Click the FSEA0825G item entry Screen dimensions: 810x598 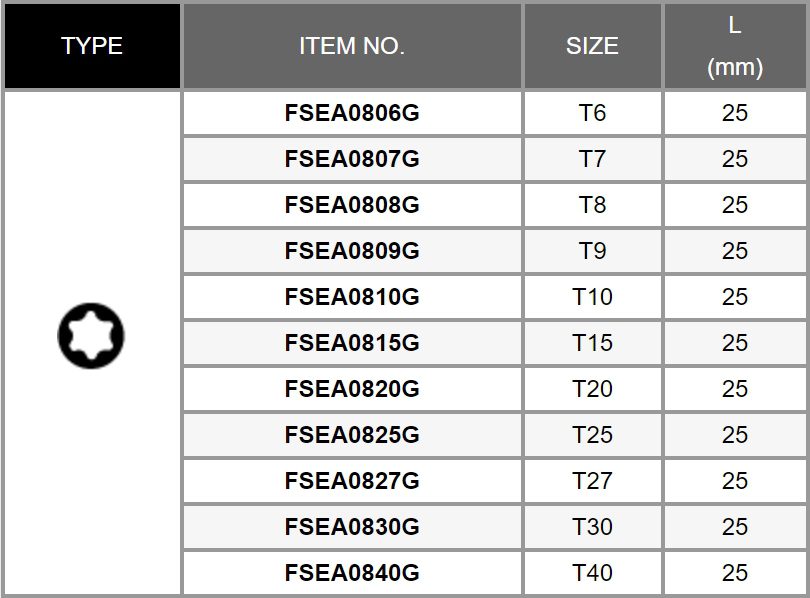352,435
